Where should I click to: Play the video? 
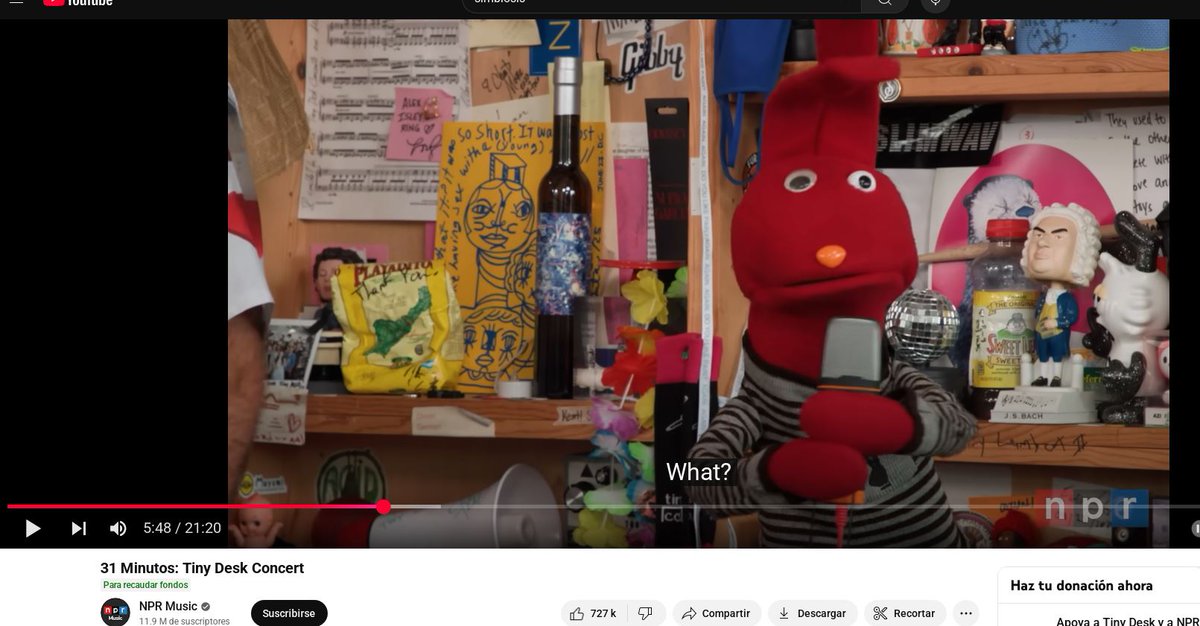coord(33,528)
